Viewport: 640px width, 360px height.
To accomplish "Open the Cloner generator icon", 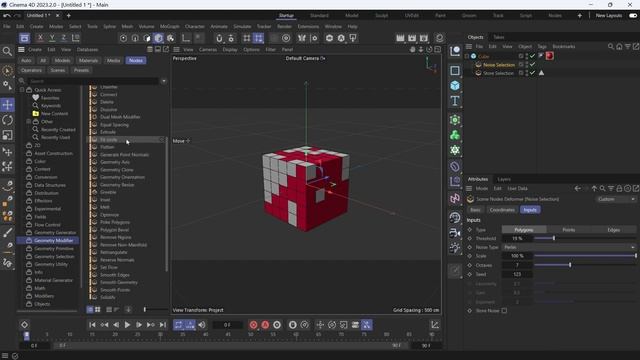I will click(455, 135).
